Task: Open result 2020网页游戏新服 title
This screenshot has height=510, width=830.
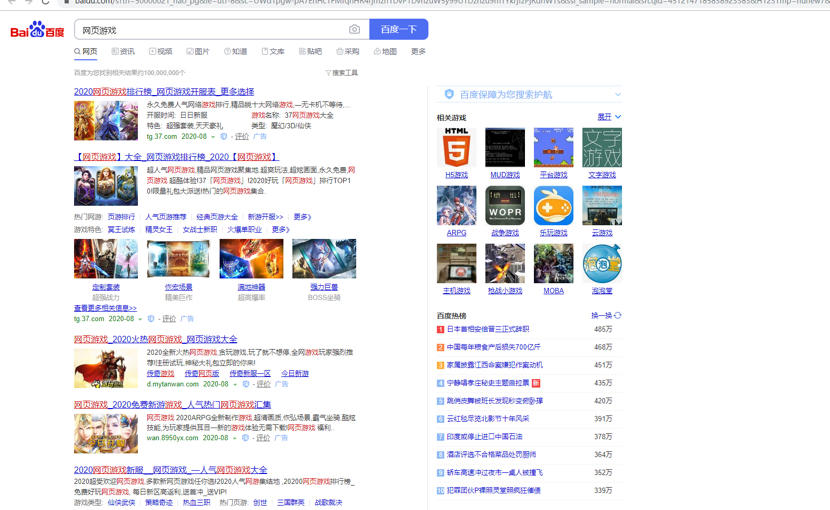Action: point(170,470)
